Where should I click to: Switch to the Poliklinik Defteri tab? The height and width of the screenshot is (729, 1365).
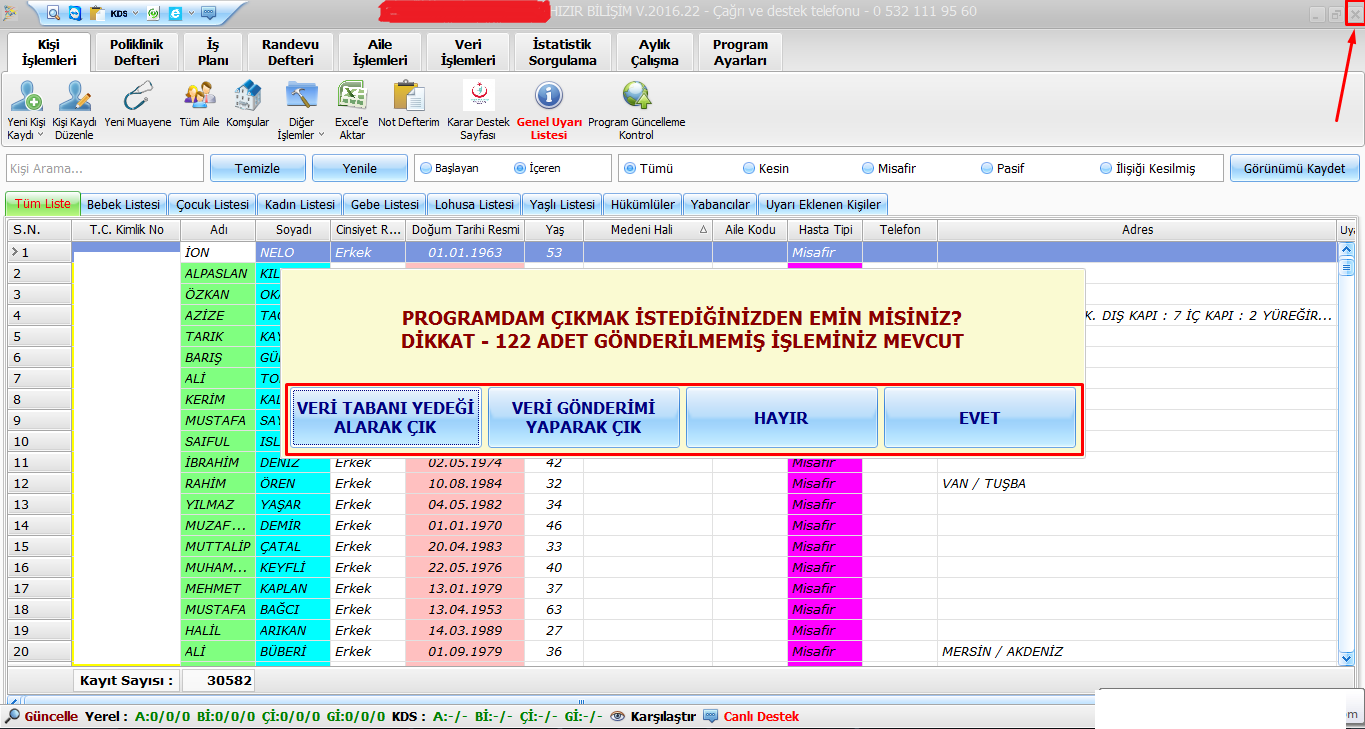click(x=136, y=52)
